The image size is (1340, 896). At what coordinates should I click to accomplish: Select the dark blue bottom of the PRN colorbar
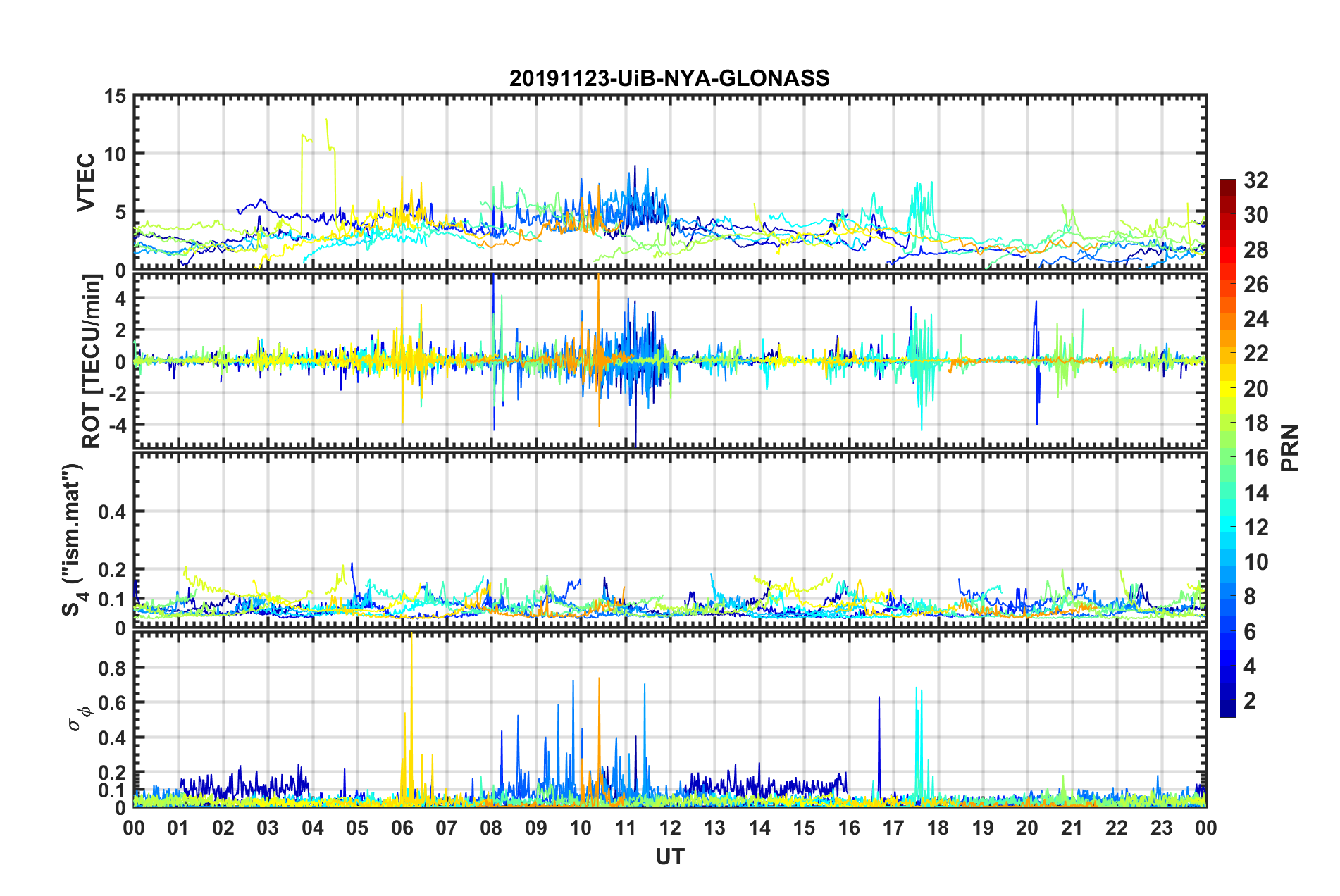tap(1228, 710)
